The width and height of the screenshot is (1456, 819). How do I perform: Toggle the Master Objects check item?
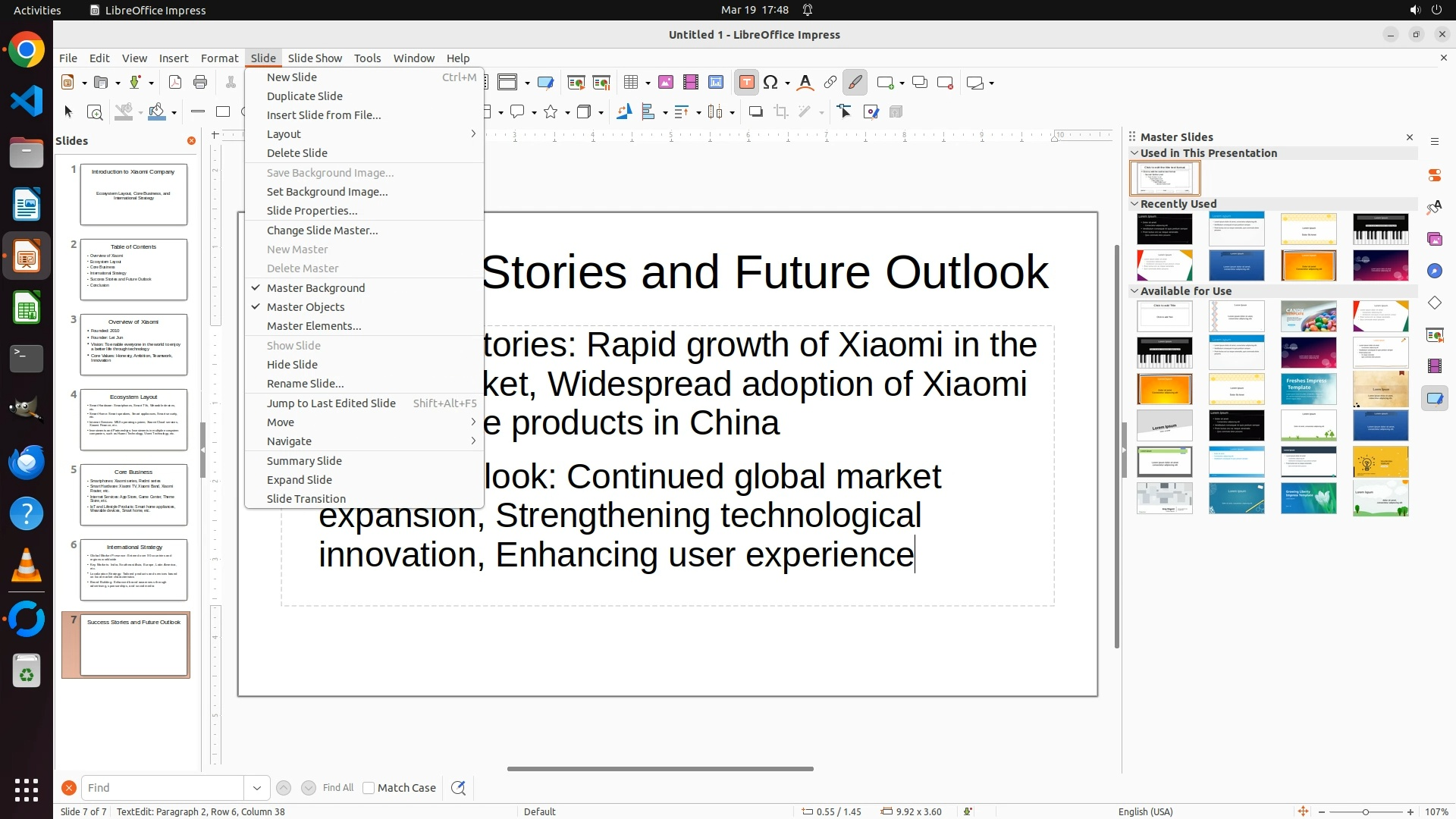[x=306, y=307]
